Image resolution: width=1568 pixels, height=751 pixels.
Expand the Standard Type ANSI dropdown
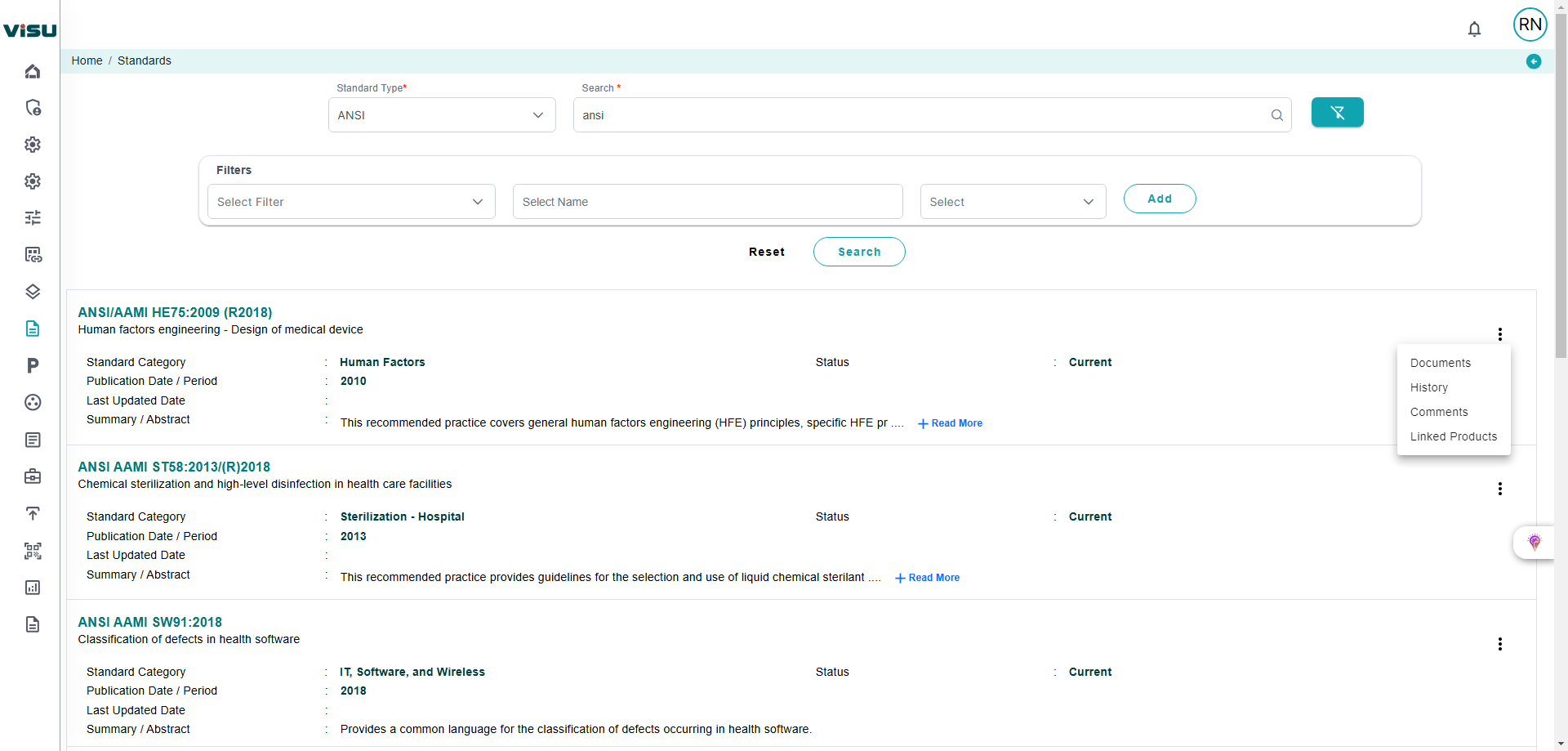[x=442, y=115]
